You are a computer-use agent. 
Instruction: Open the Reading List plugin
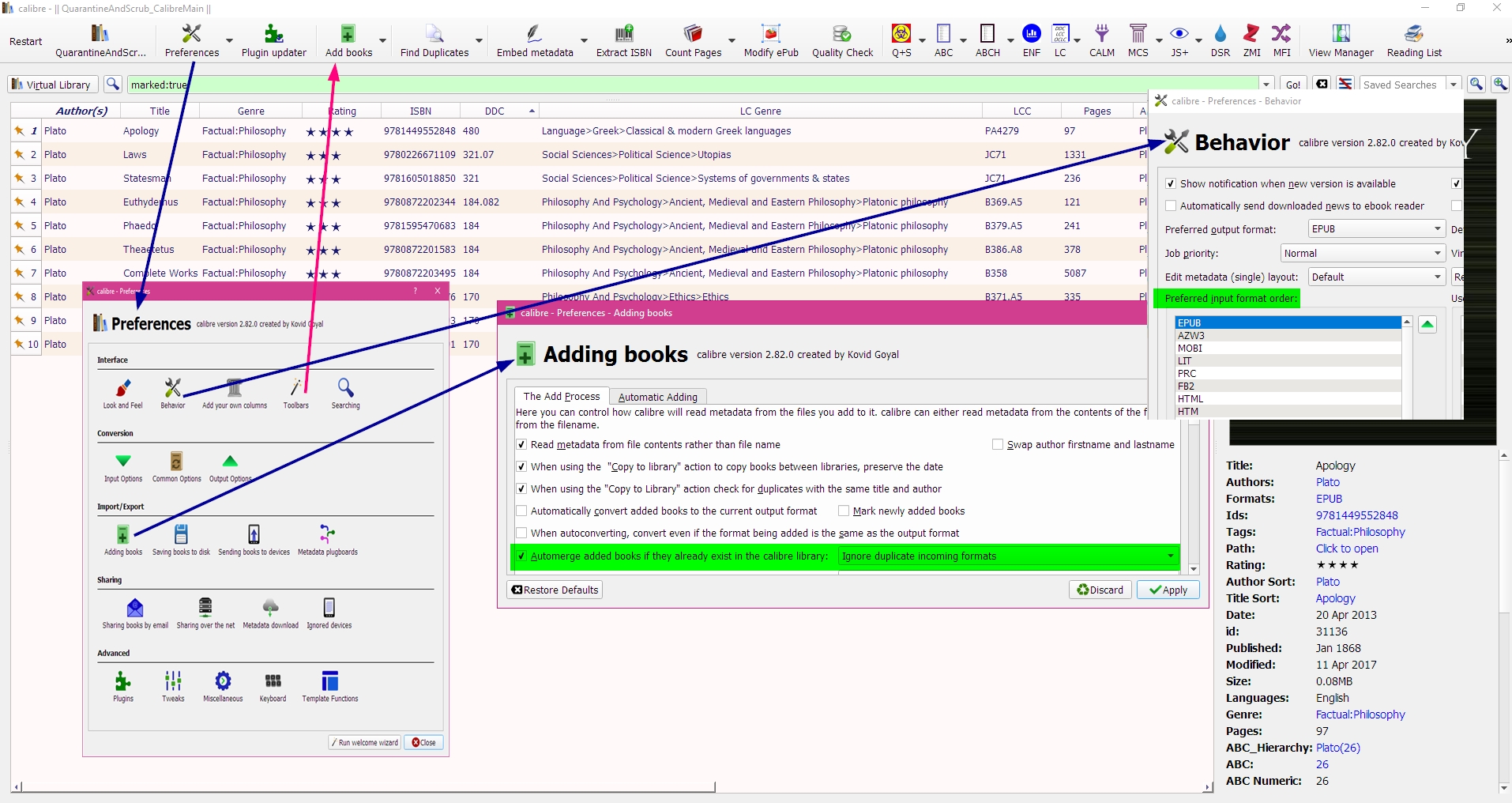(x=1414, y=40)
